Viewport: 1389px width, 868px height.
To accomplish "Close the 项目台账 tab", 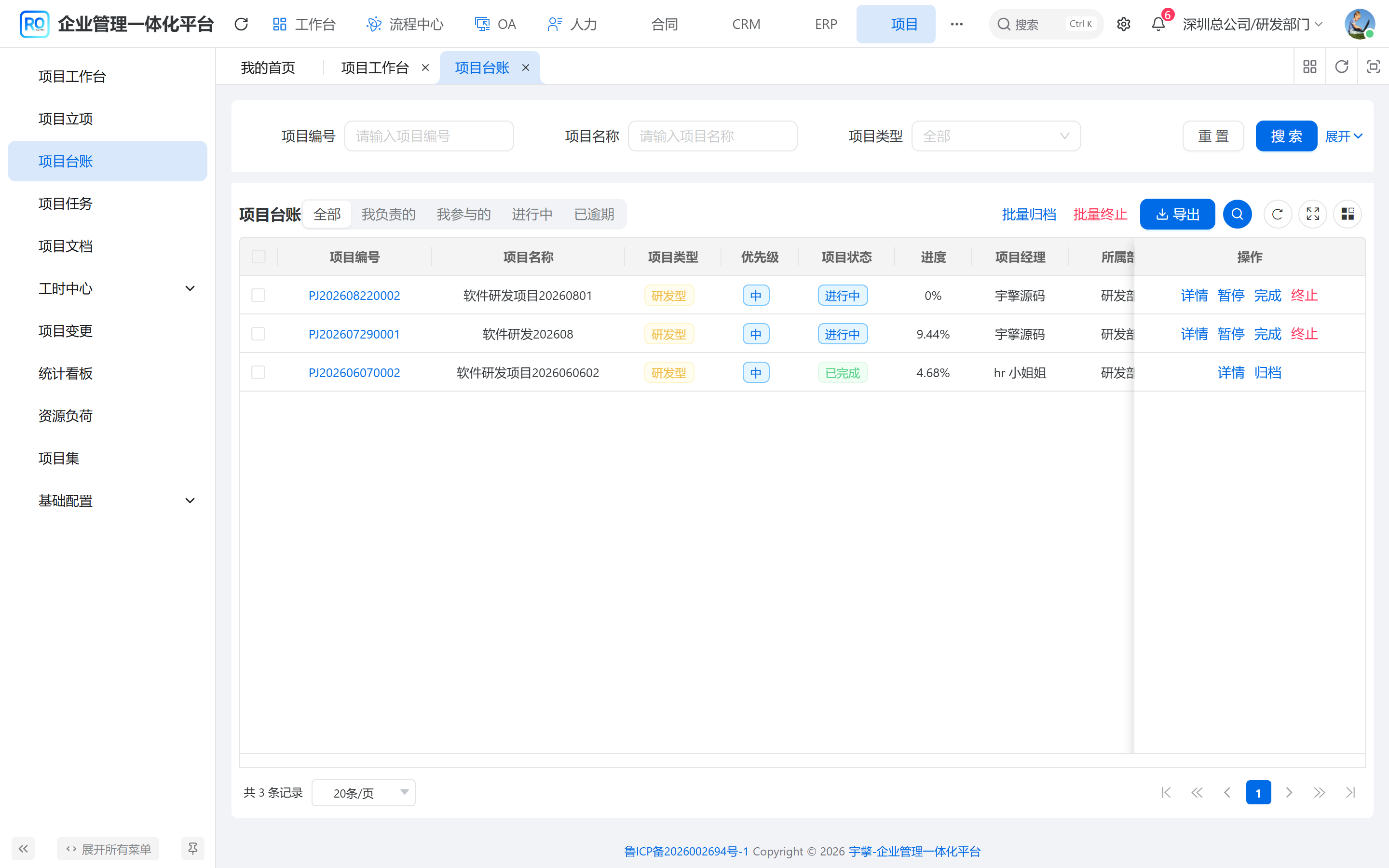I will (525, 68).
